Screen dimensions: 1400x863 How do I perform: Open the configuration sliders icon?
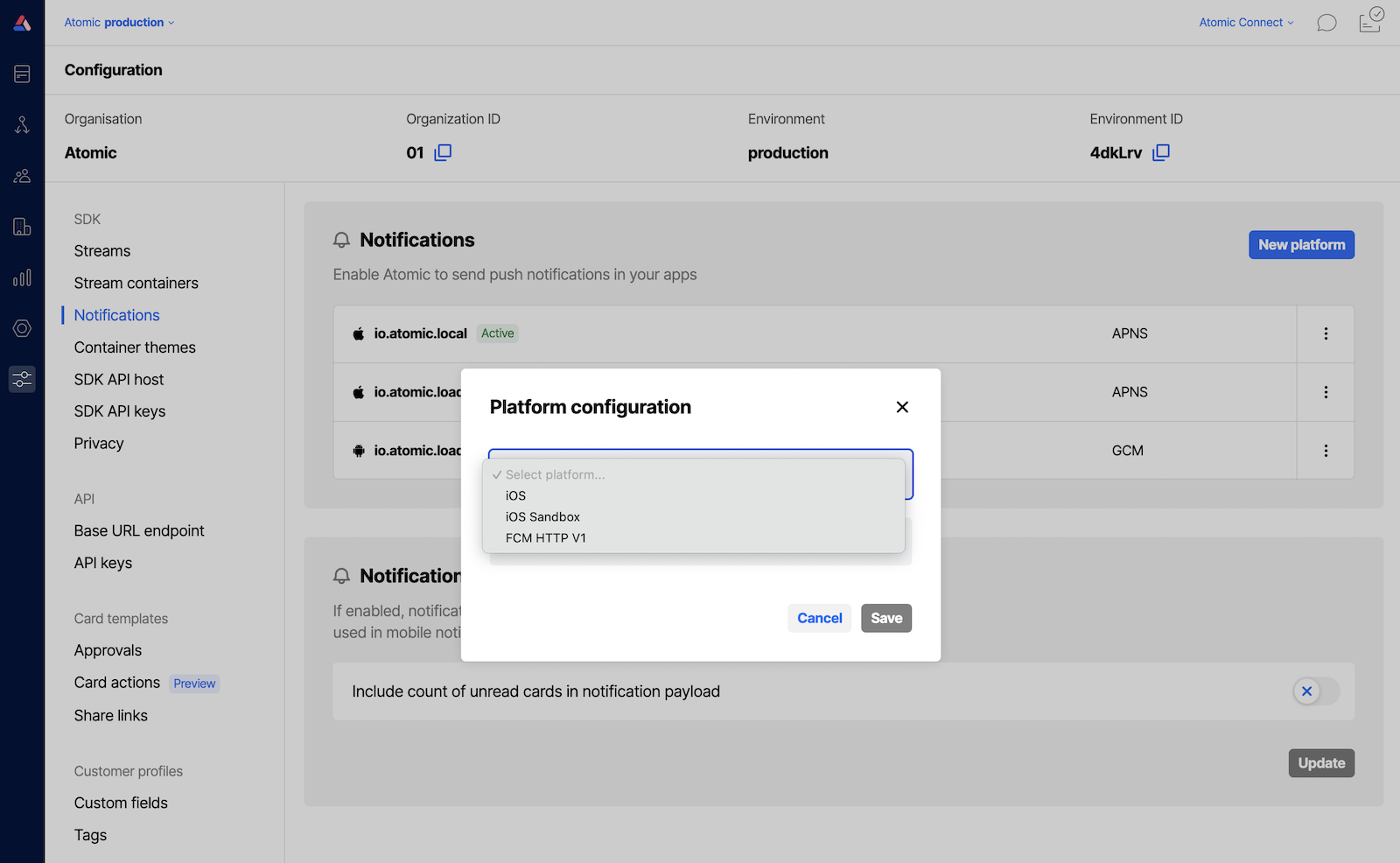coord(22,379)
